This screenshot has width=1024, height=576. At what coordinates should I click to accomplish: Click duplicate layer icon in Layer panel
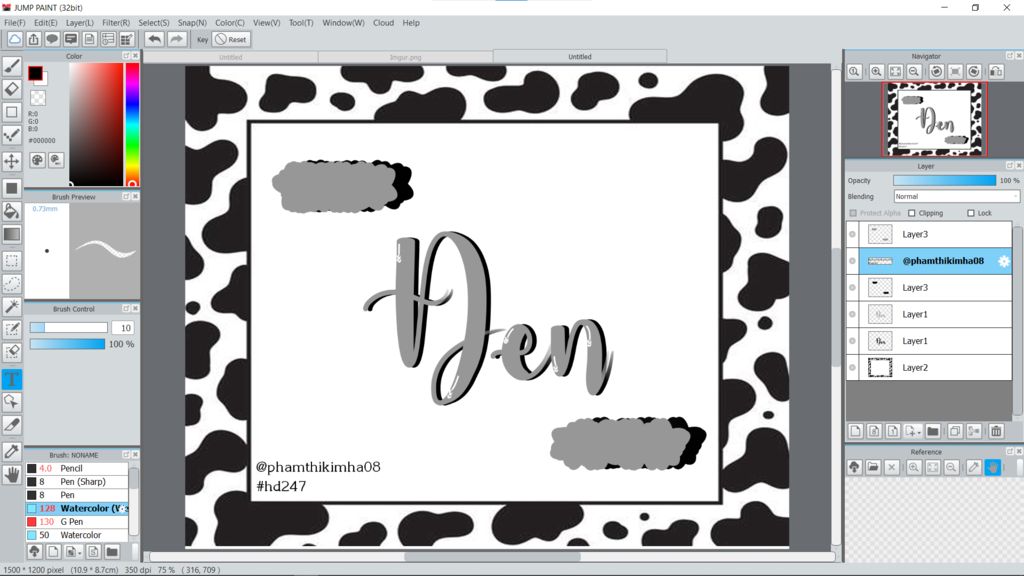[x=955, y=431]
